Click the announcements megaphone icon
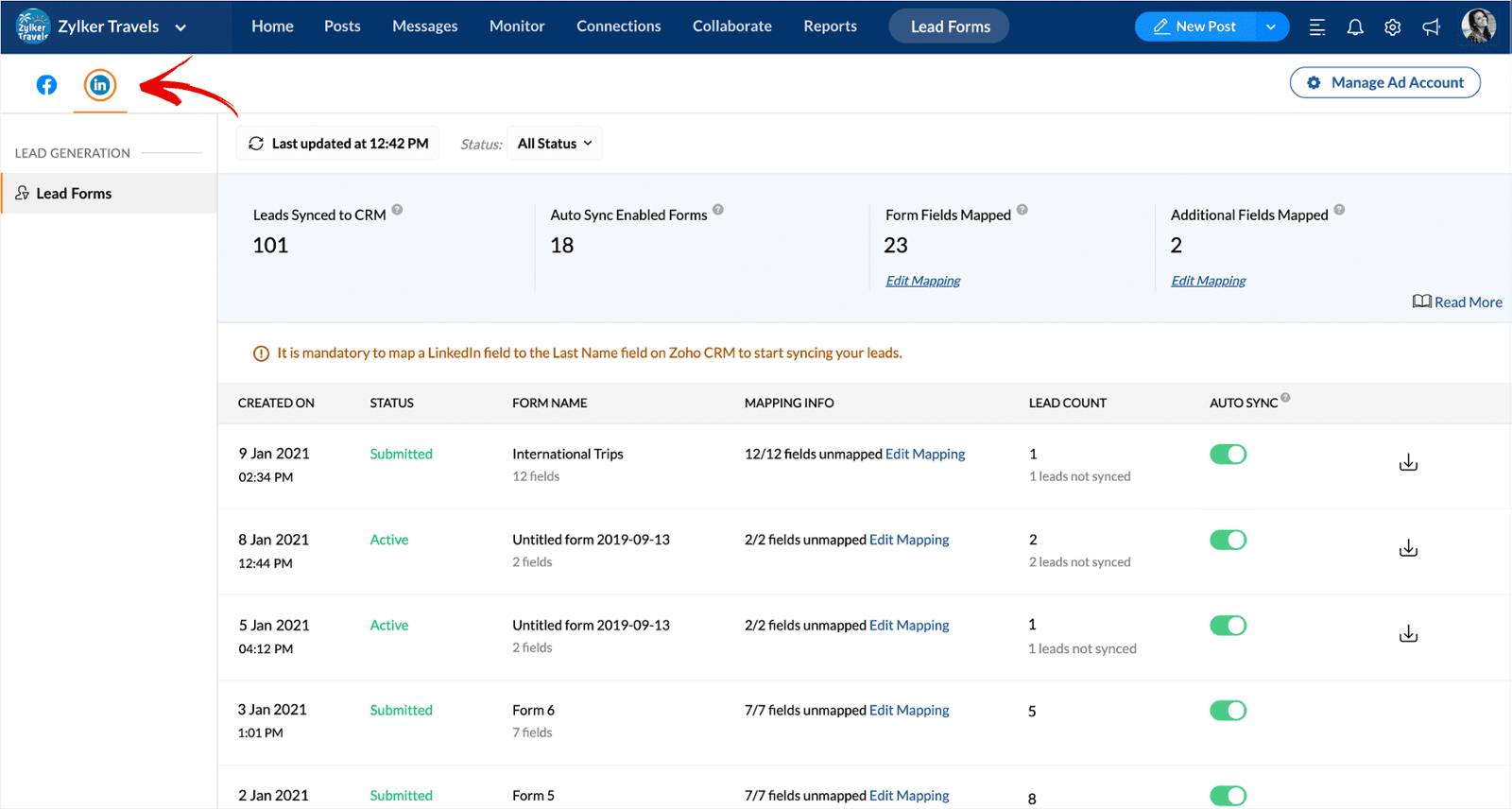Image resolution: width=1512 pixels, height=809 pixels. pyautogui.click(x=1431, y=27)
